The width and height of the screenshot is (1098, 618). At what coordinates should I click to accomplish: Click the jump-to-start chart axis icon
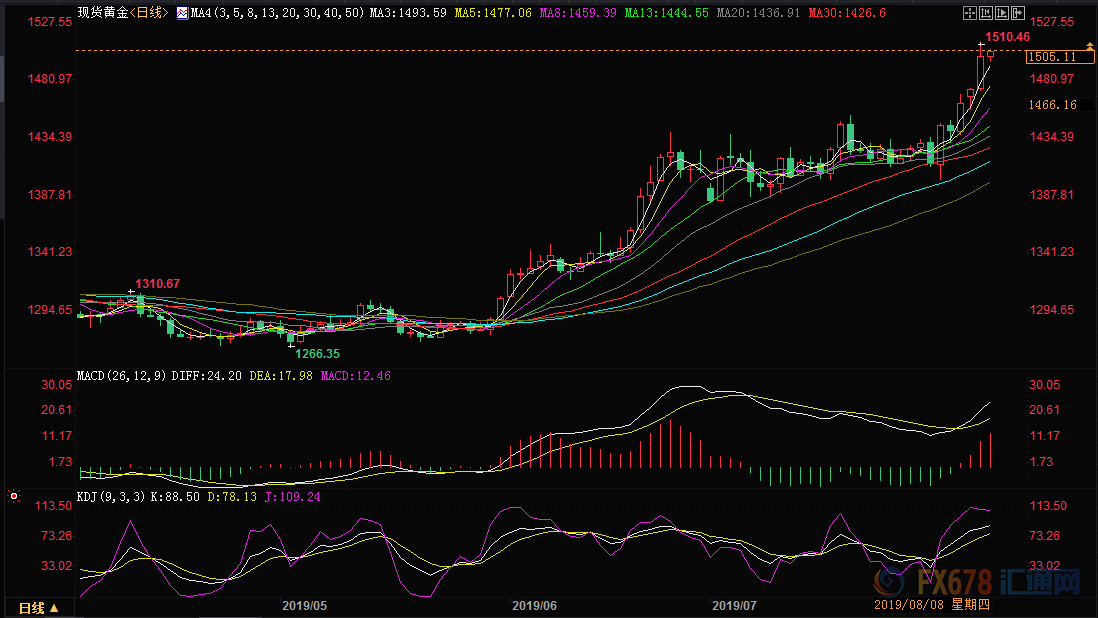[x=984, y=14]
